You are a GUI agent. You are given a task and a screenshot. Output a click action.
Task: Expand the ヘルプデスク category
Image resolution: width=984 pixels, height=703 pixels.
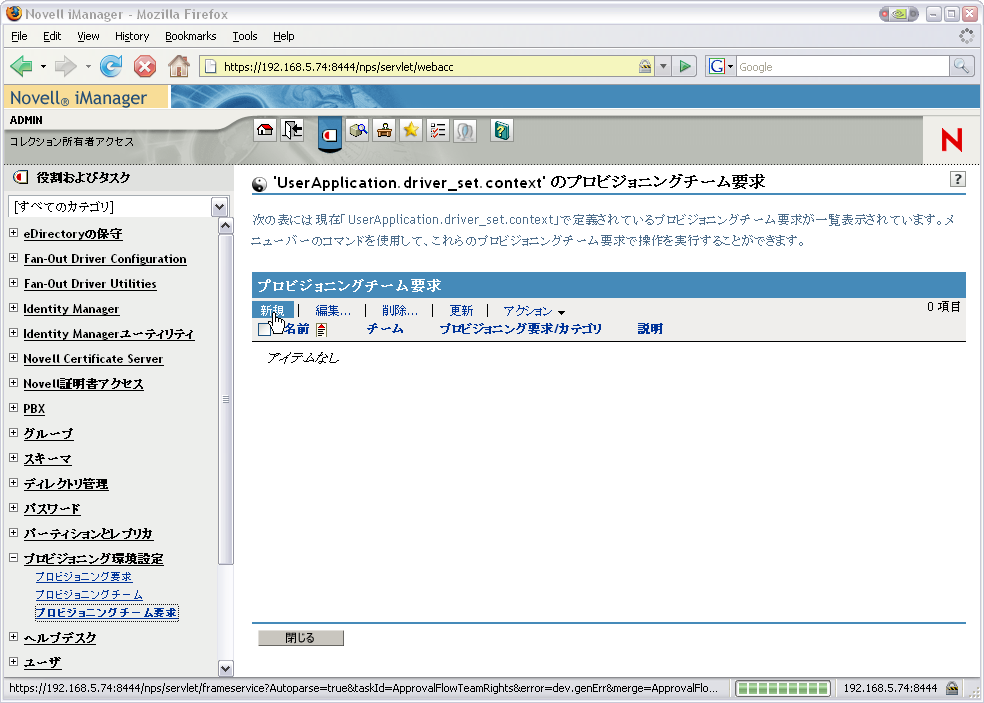(13, 636)
